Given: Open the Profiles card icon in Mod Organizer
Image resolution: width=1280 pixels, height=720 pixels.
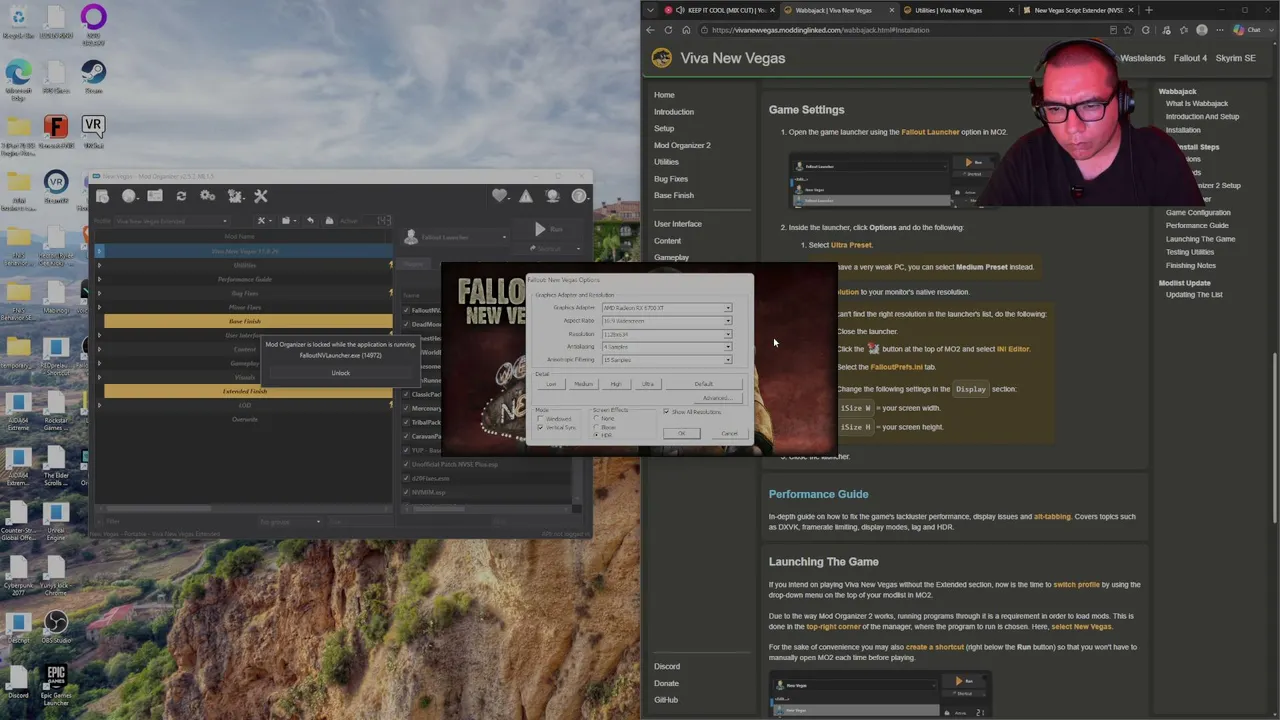Looking at the screenshot, I should [155, 196].
